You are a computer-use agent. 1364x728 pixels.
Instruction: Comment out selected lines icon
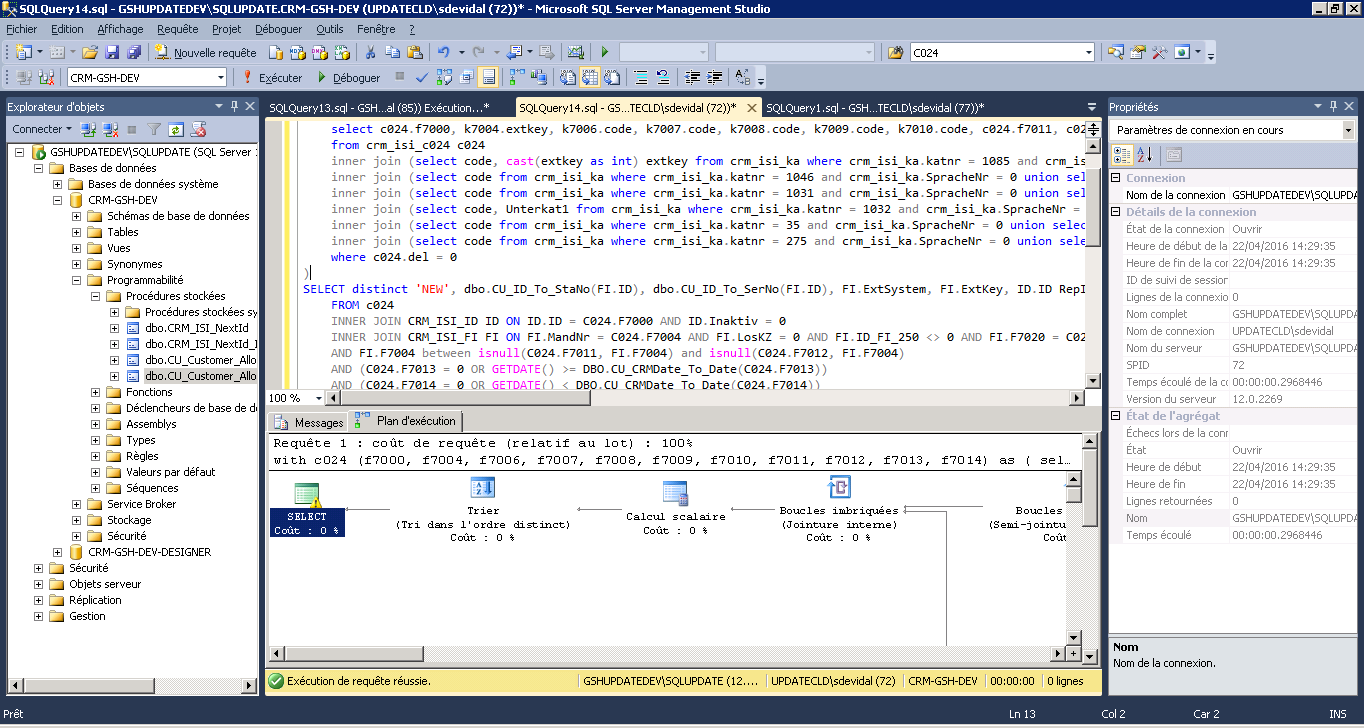coord(641,77)
